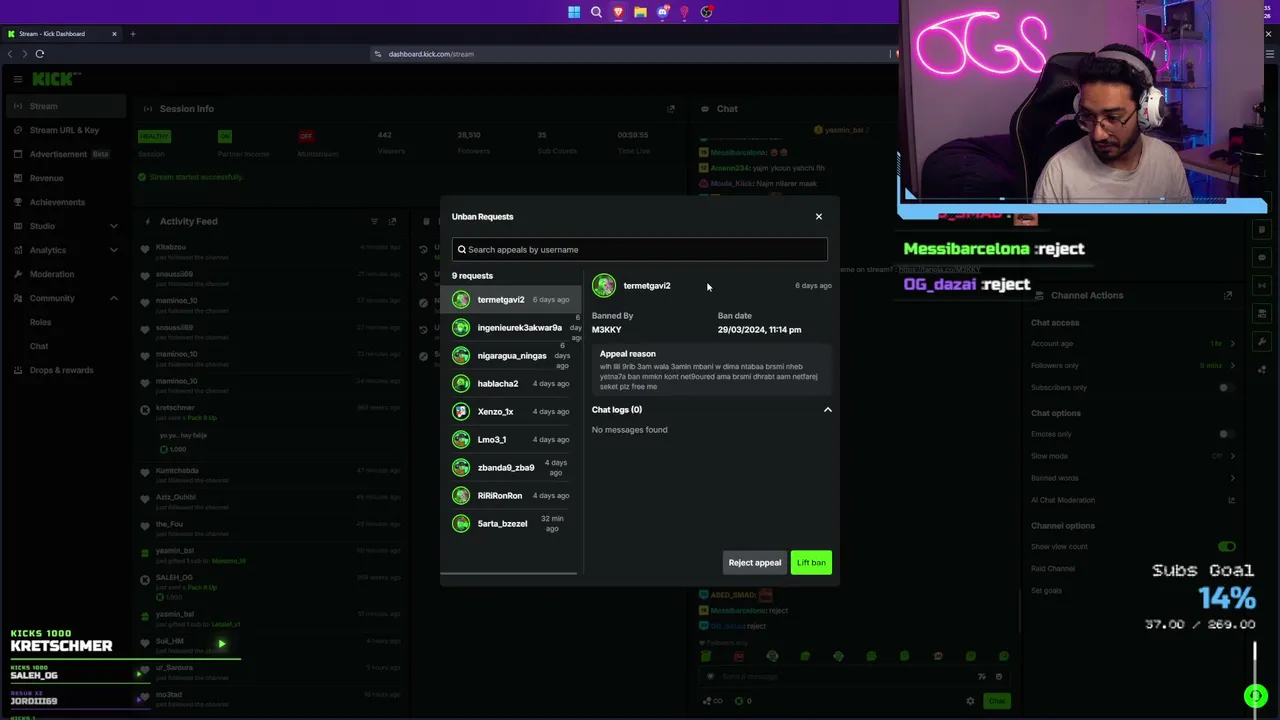1280x720 pixels.
Task: Go back in the browser
Action: (x=11, y=54)
